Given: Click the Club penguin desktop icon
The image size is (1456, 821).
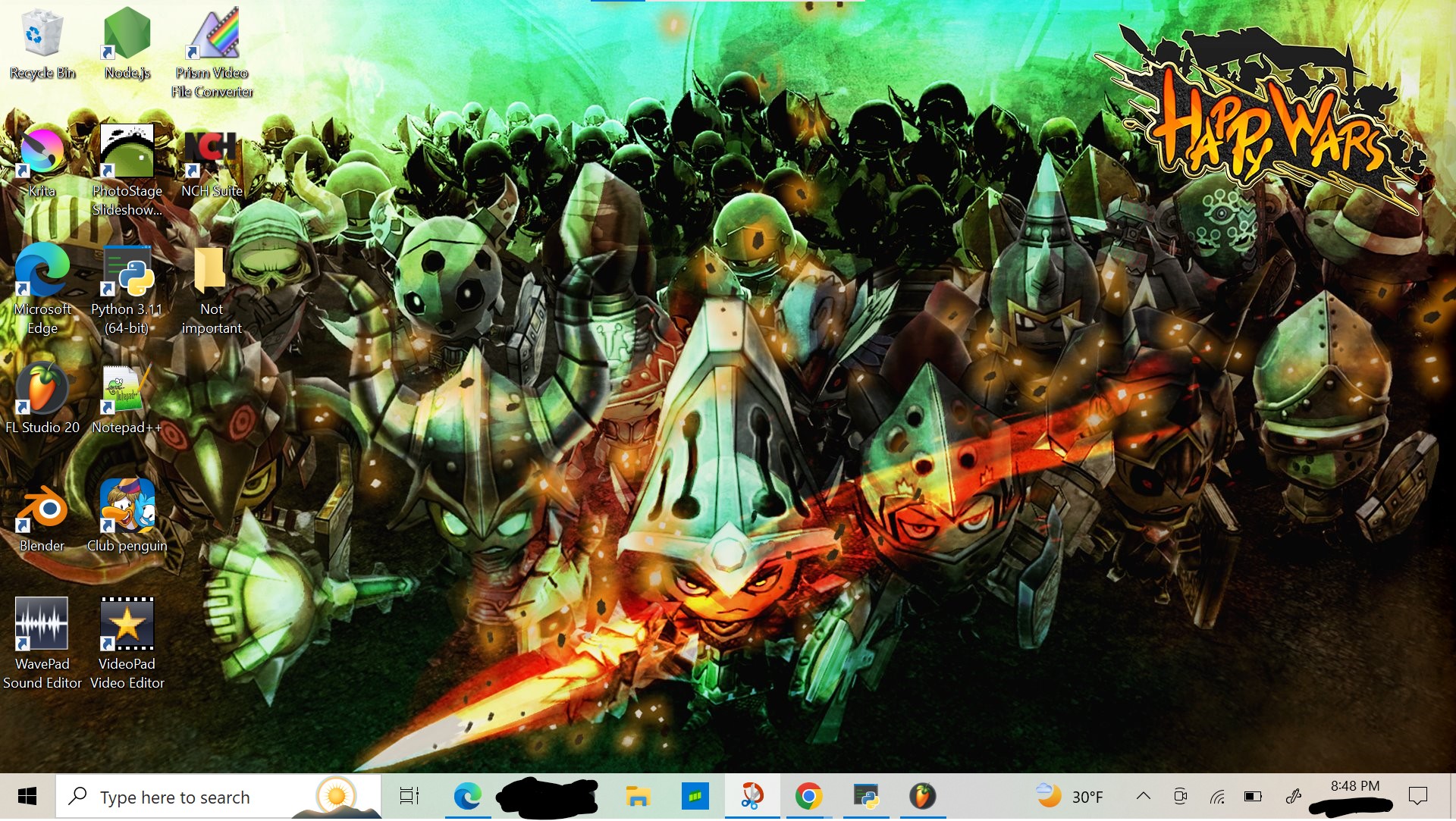Looking at the screenshot, I should point(127,507).
